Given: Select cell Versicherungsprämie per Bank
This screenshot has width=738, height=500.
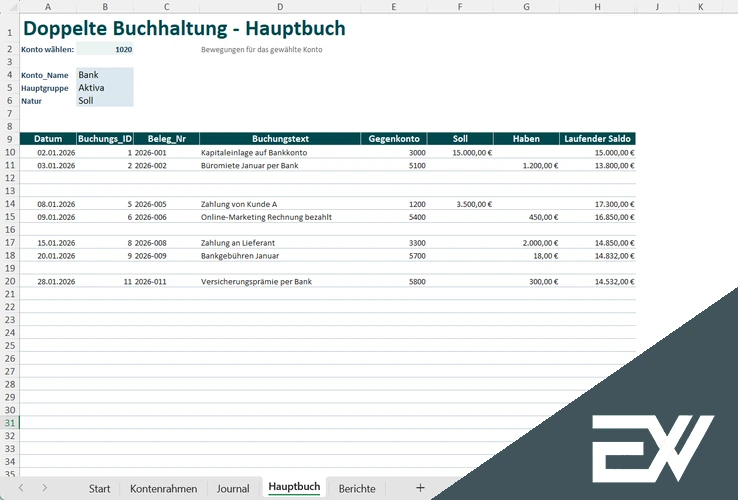Looking at the screenshot, I should click(280, 282).
